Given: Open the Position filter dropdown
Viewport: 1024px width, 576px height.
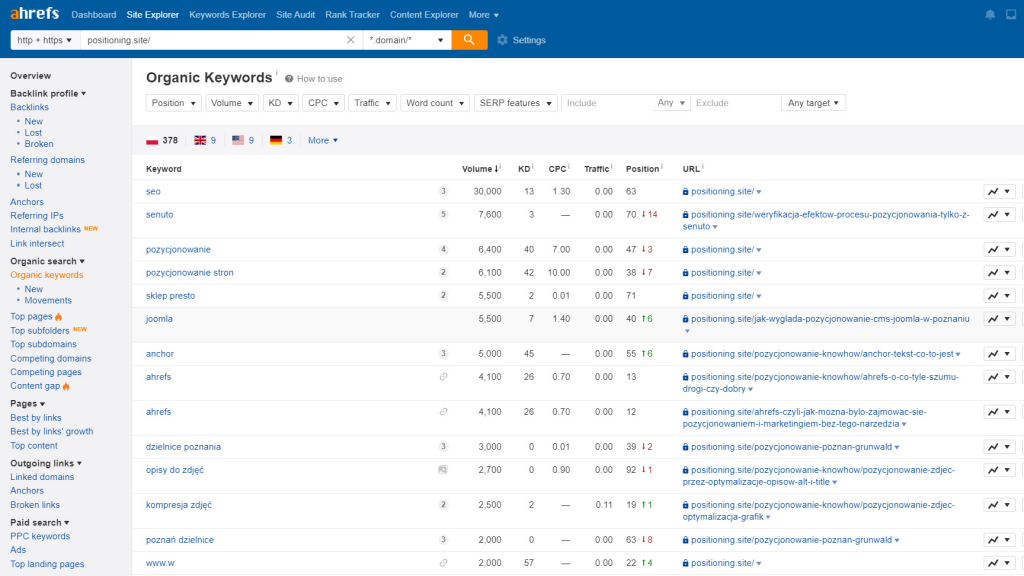Looking at the screenshot, I should (172, 102).
